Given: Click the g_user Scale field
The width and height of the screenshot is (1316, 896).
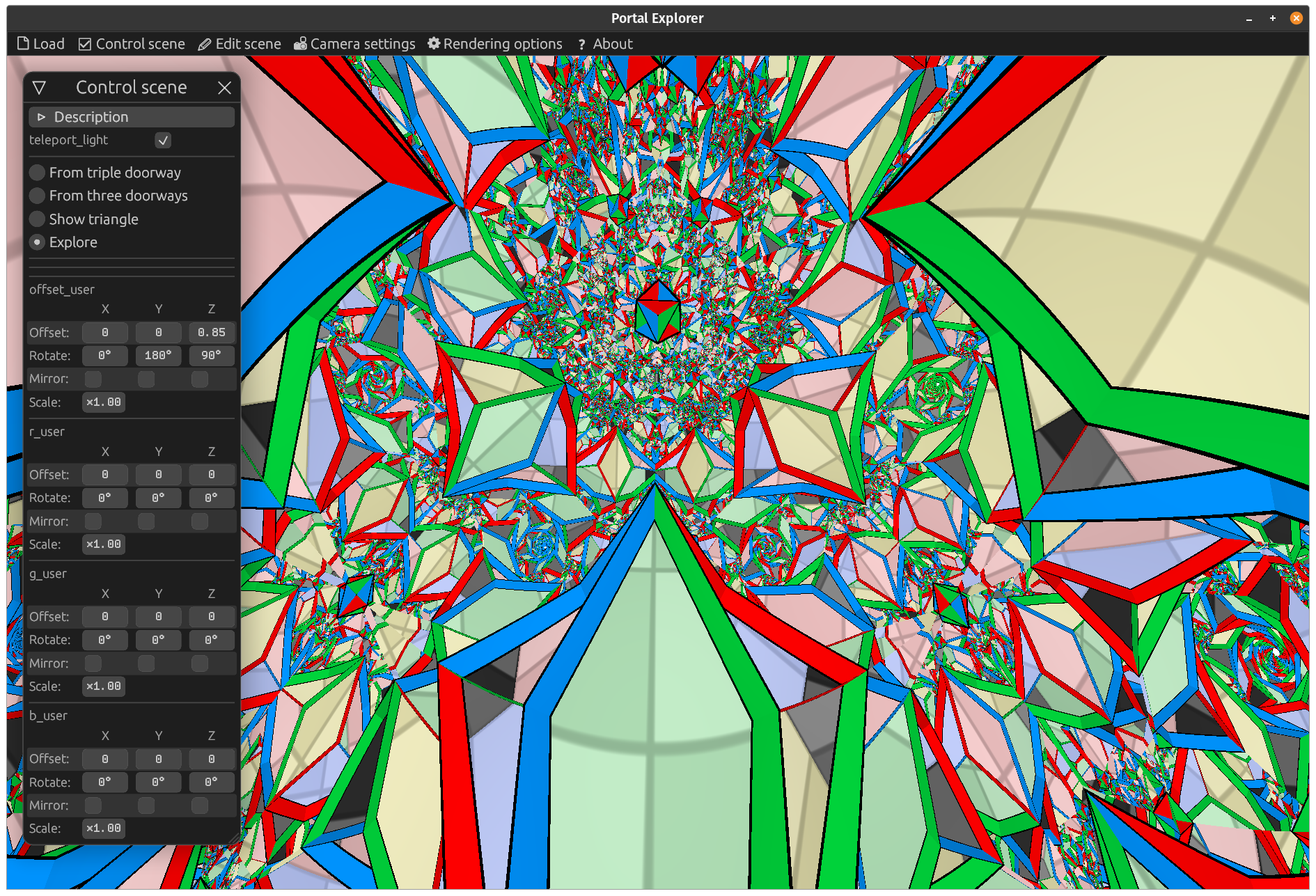Looking at the screenshot, I should 104,686.
